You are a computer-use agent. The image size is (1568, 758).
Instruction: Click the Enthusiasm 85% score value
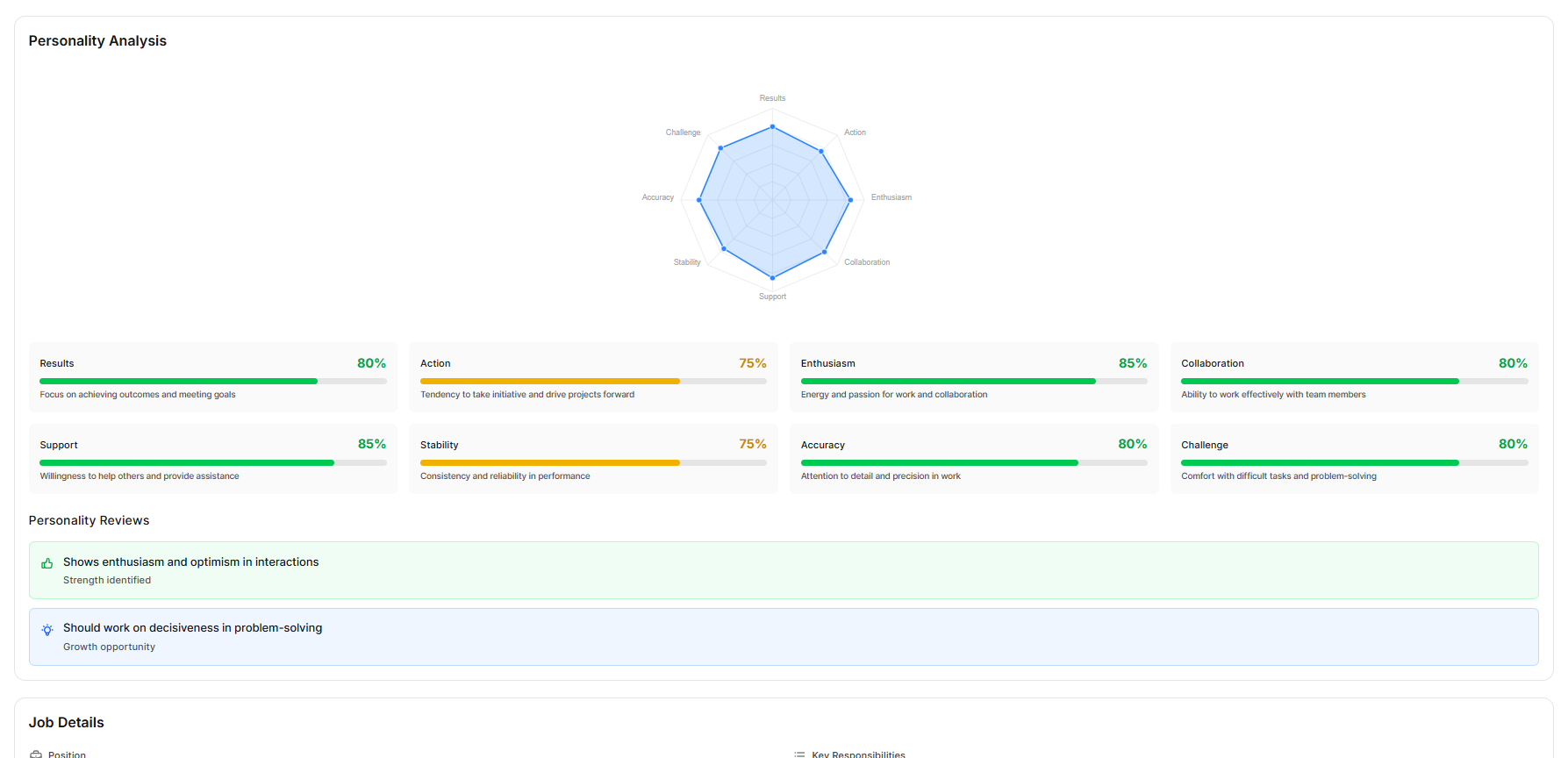tap(1132, 363)
